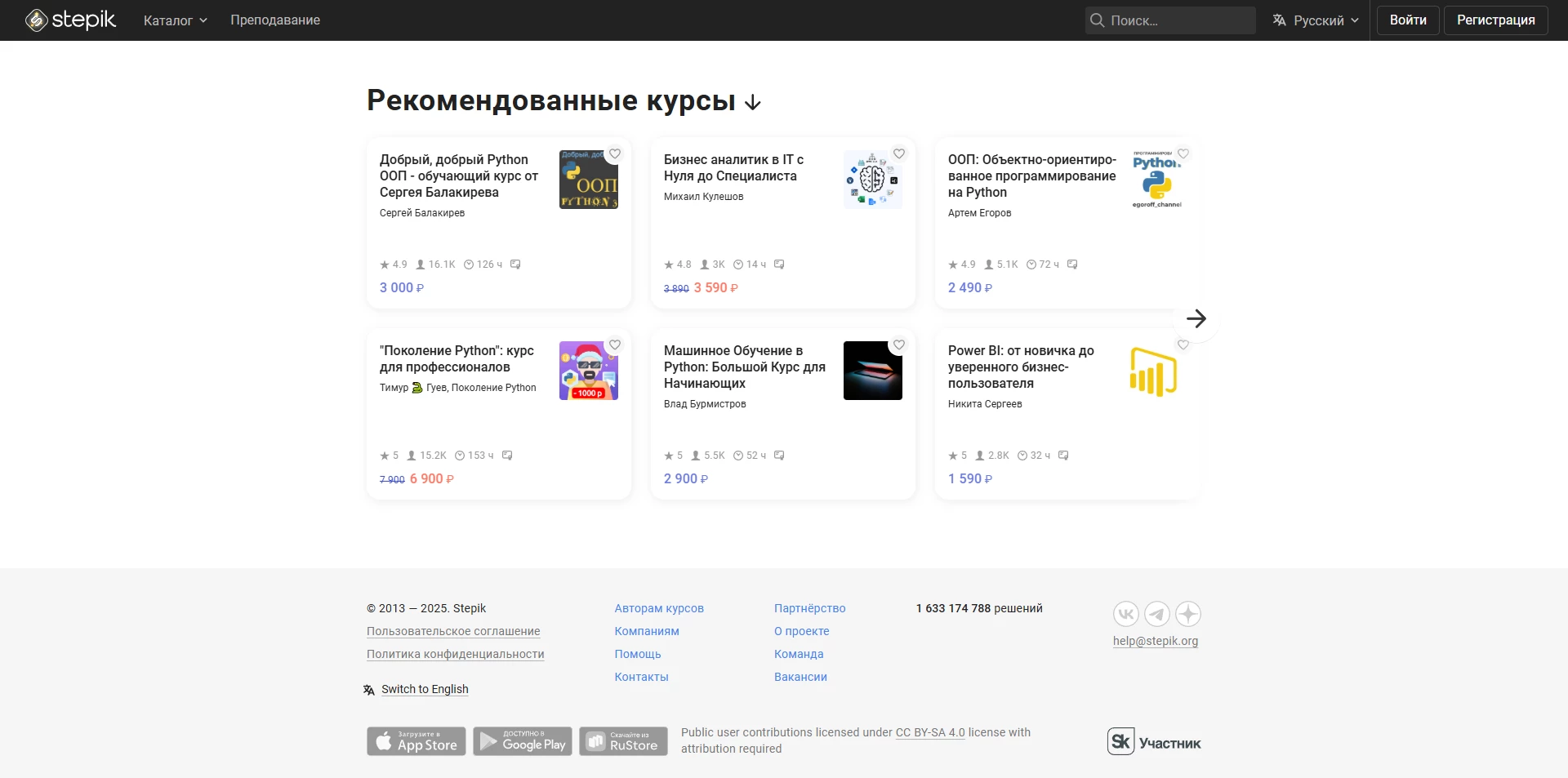Add Бизнес аналитик course to wishlist

click(x=899, y=153)
